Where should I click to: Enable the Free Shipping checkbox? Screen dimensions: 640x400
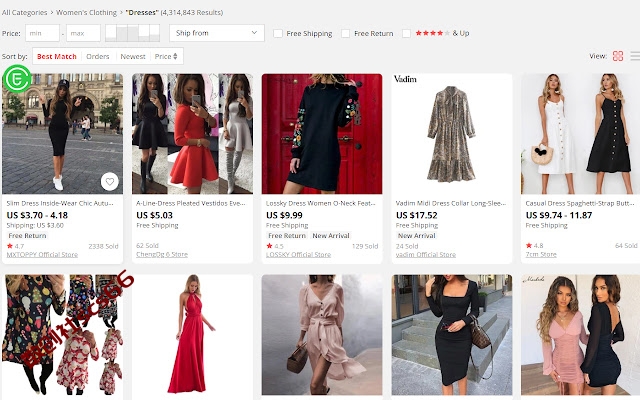(278, 33)
